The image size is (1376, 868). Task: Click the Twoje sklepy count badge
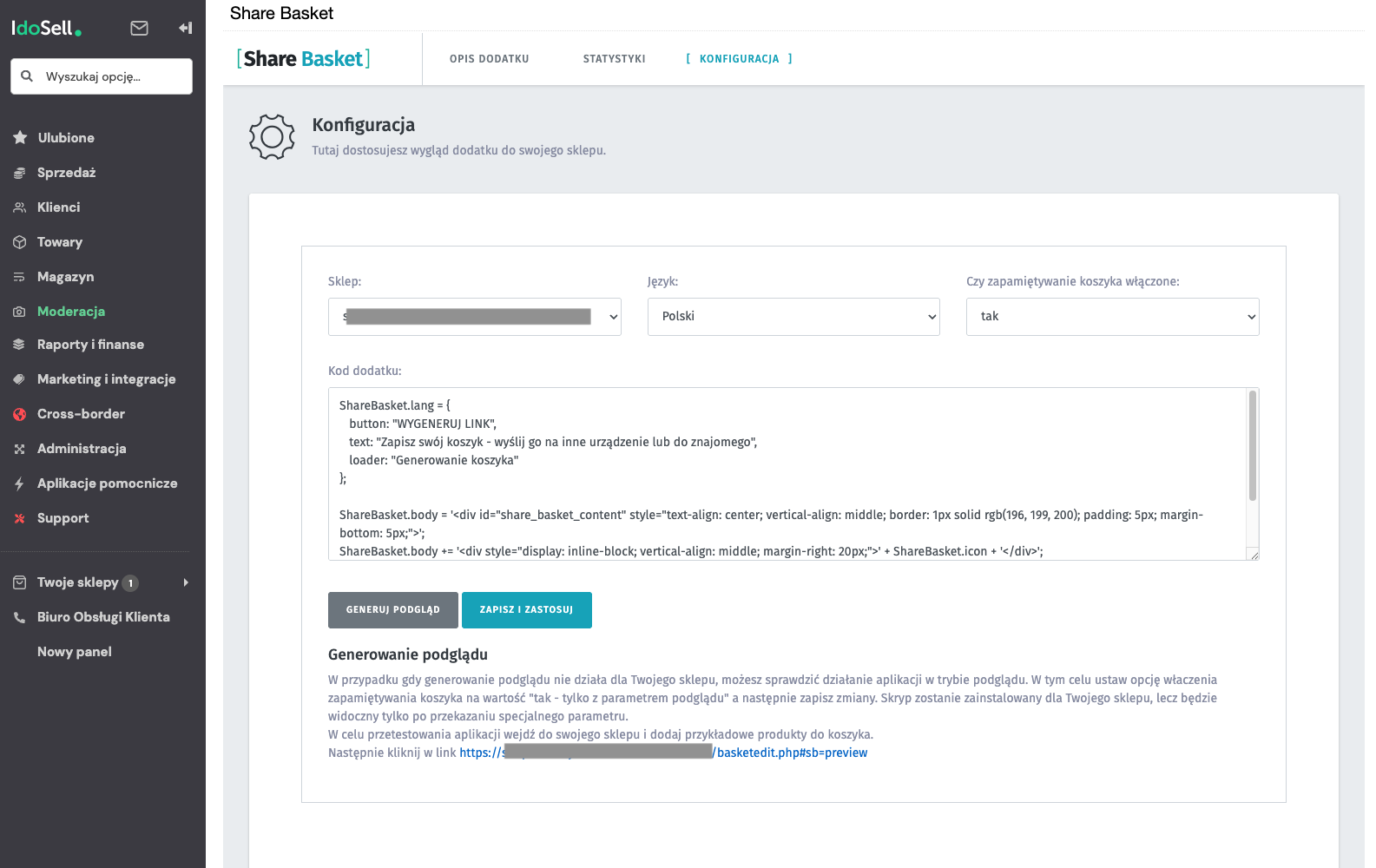point(130,583)
